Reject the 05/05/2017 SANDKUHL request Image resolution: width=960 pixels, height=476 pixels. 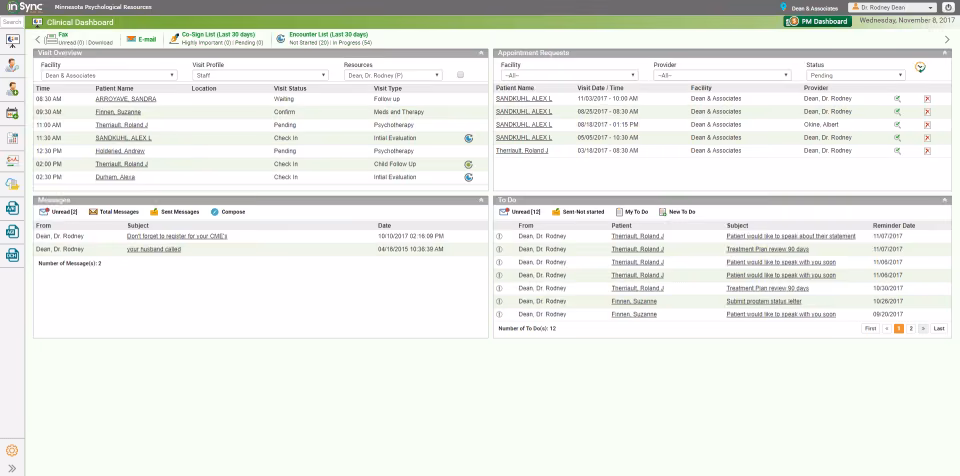point(928,138)
